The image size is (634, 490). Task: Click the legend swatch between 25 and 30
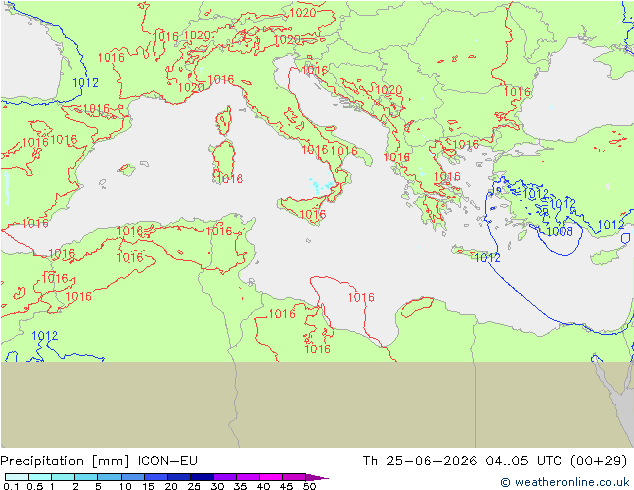(x=202, y=477)
